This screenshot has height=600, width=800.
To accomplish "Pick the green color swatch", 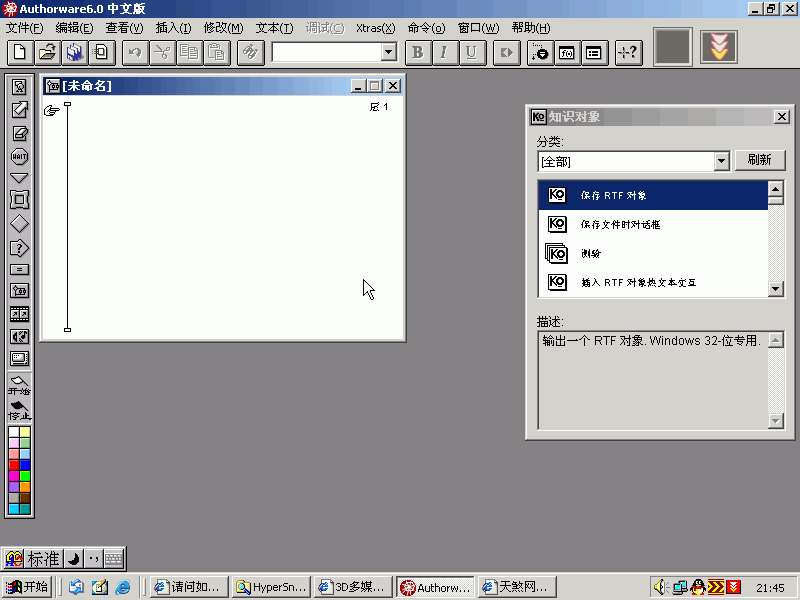I will 25,476.
